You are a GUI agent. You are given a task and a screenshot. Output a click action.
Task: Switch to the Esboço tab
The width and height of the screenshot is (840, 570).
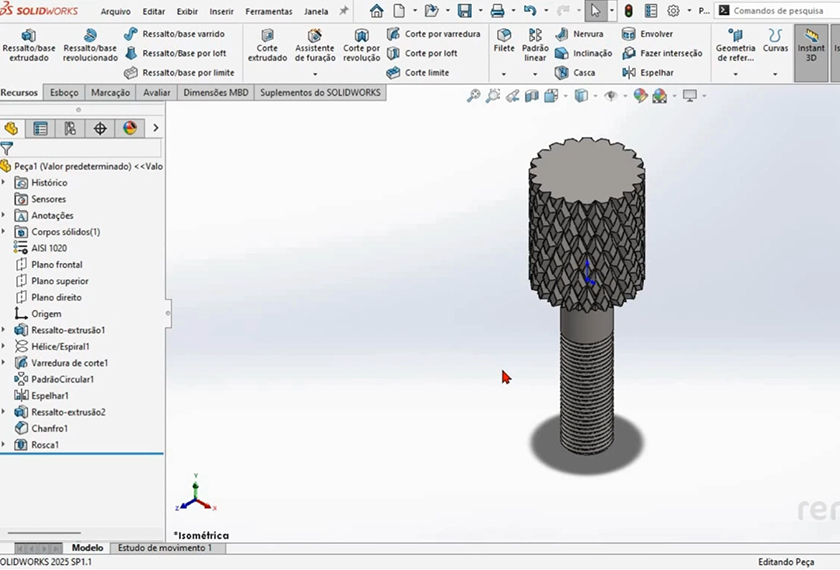click(x=64, y=93)
